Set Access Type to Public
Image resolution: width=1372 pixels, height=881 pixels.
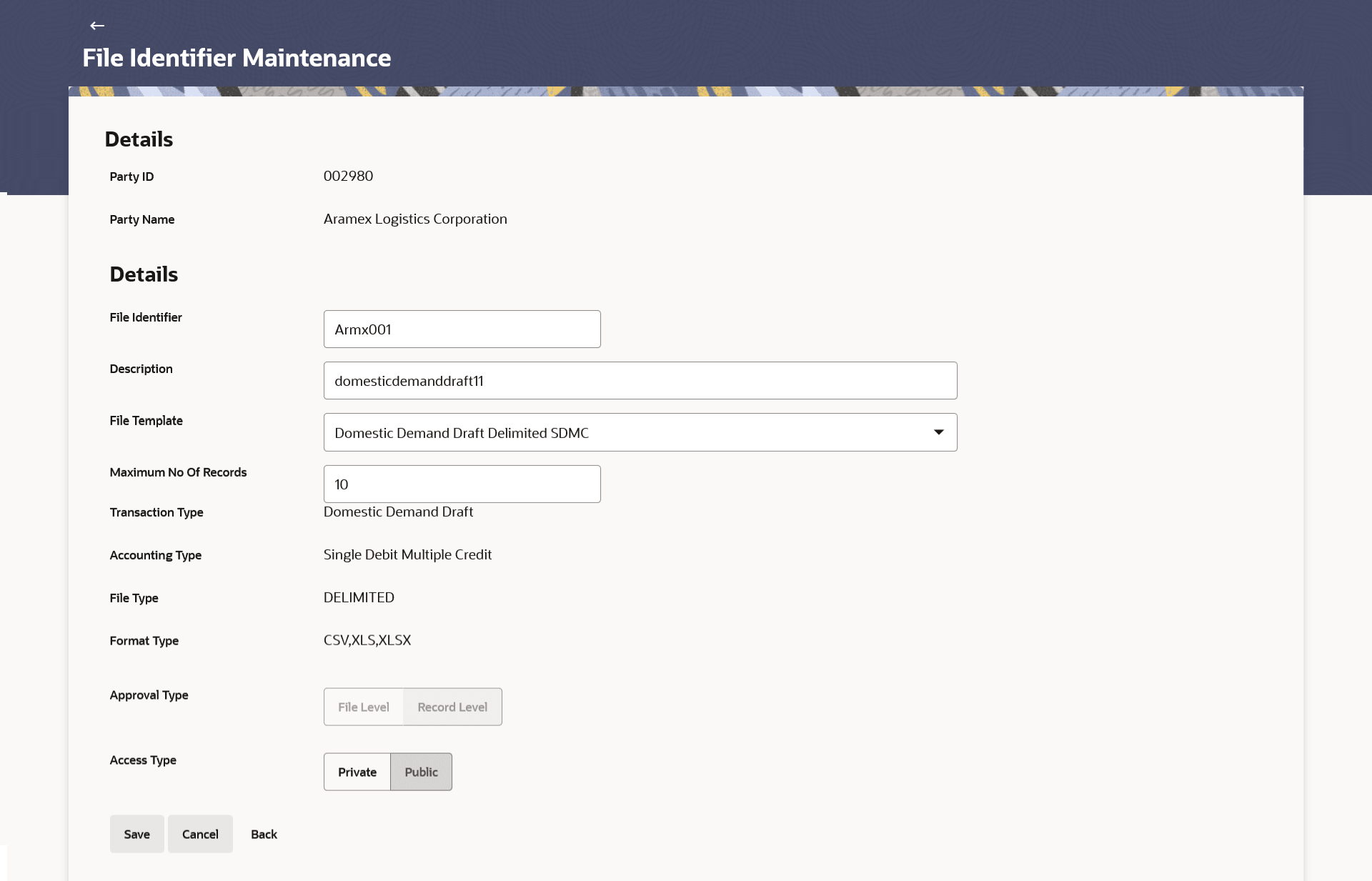pos(421,772)
